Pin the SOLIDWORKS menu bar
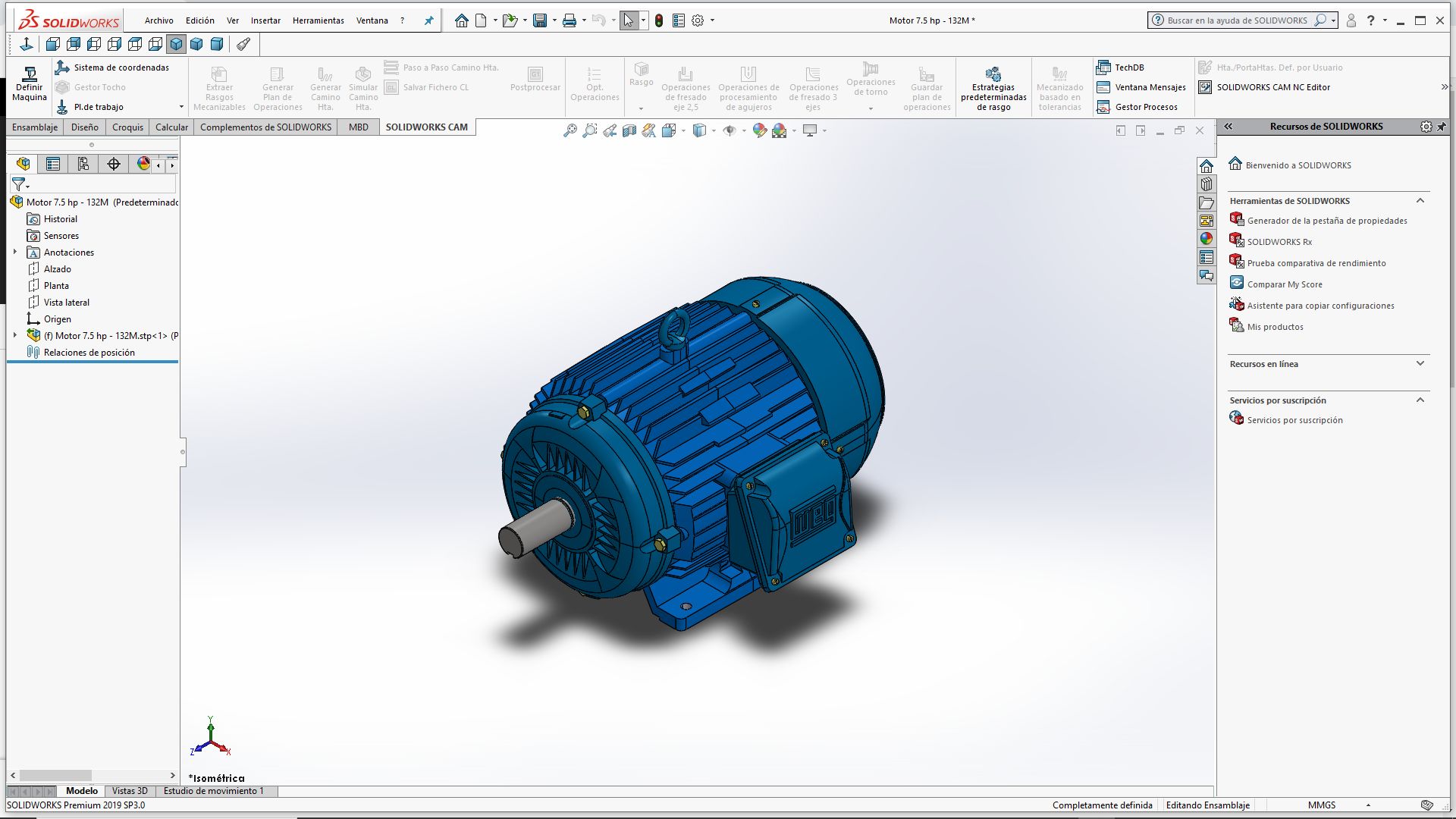 [x=429, y=20]
